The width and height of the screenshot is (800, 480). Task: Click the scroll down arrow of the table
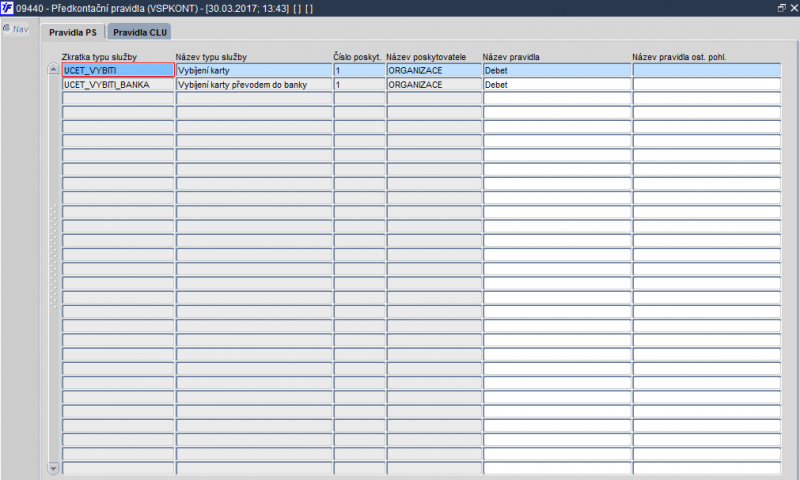pyautogui.click(x=53, y=467)
